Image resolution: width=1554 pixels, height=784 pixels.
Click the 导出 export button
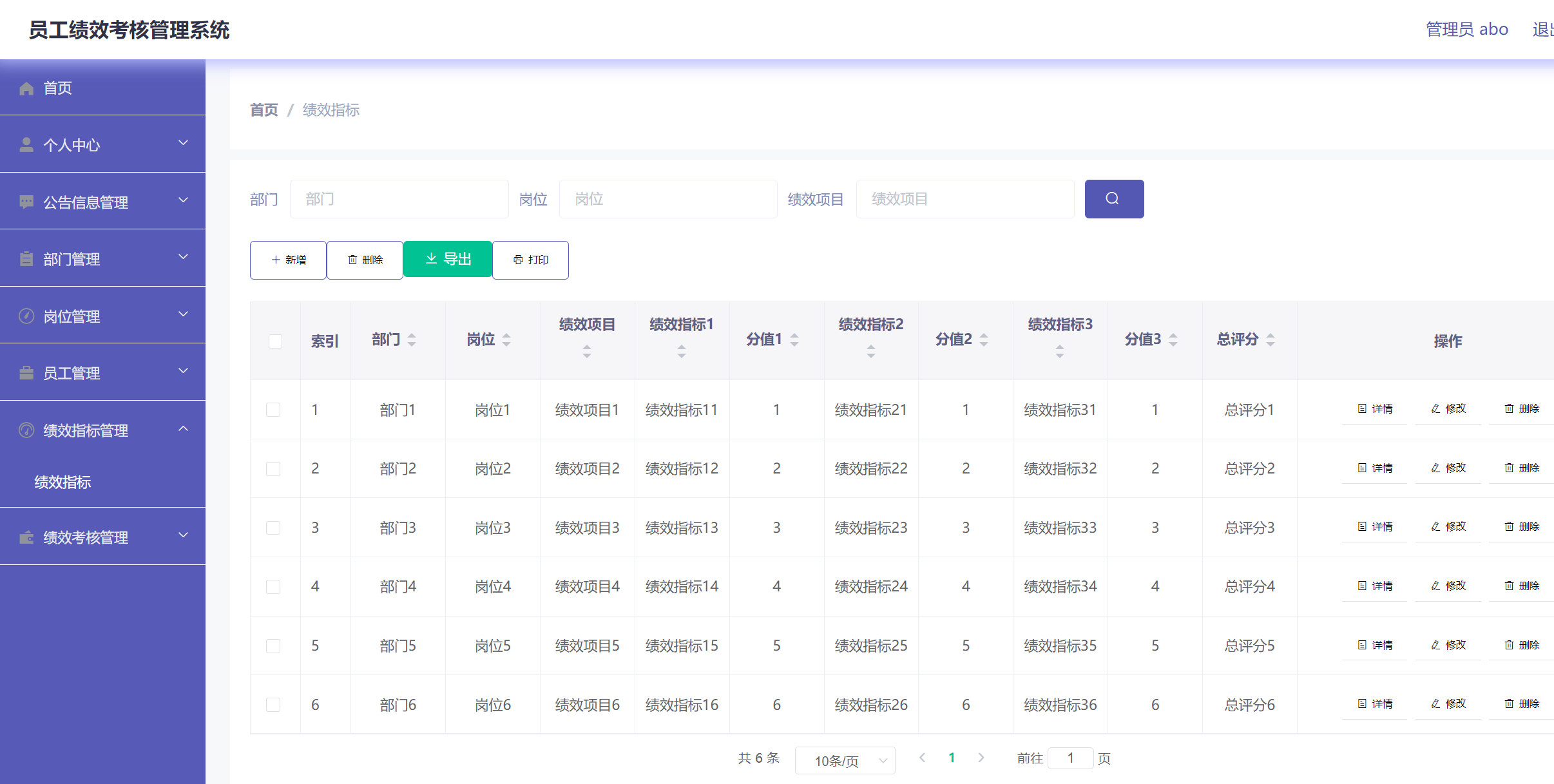448,259
